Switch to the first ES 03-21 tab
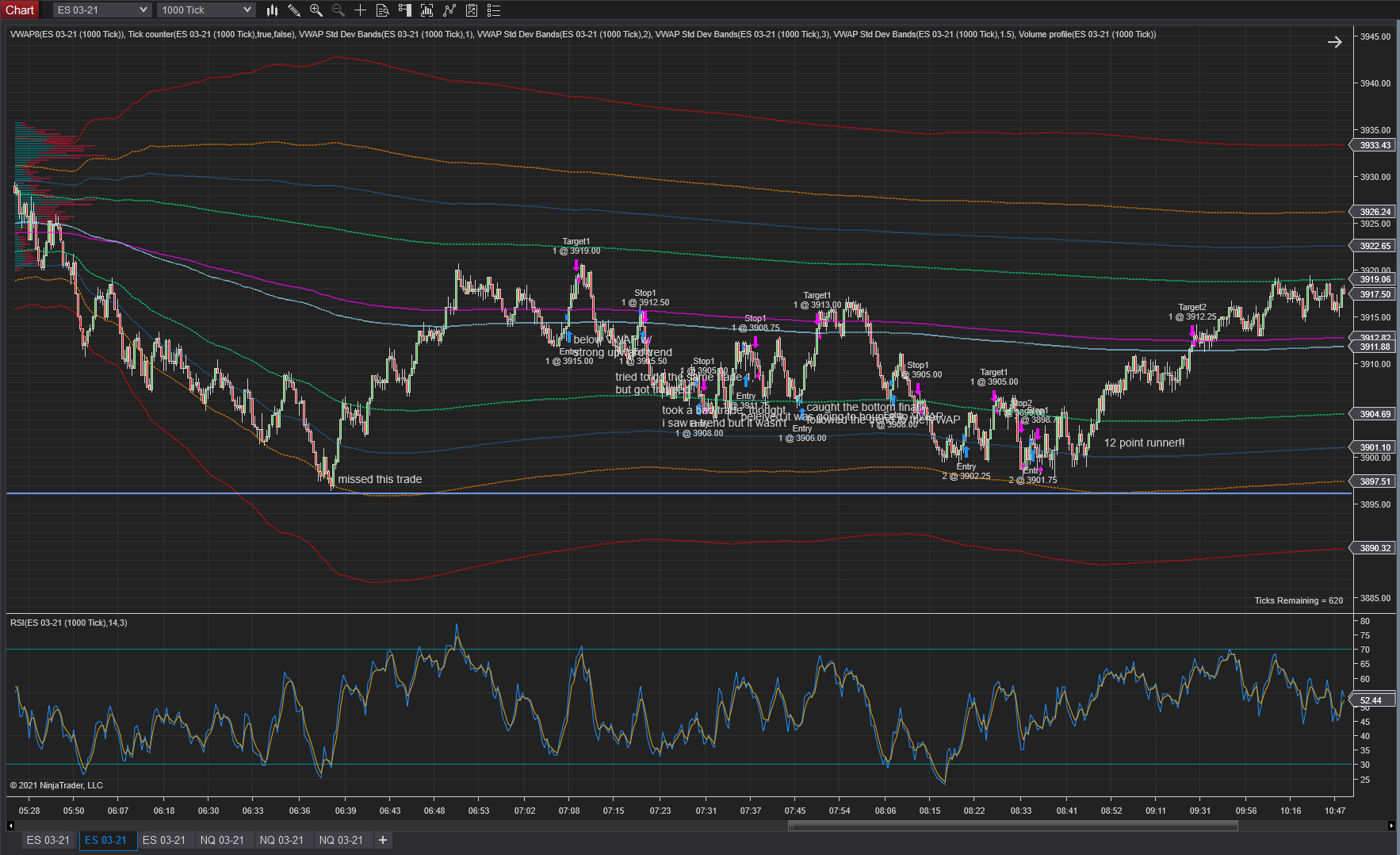This screenshot has height=855, width=1400. click(48, 840)
